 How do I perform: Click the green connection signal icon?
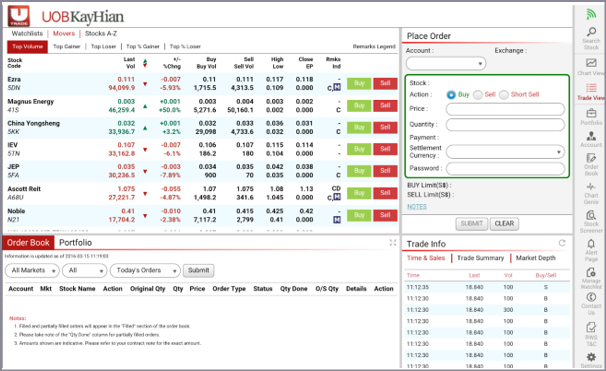coord(591,14)
